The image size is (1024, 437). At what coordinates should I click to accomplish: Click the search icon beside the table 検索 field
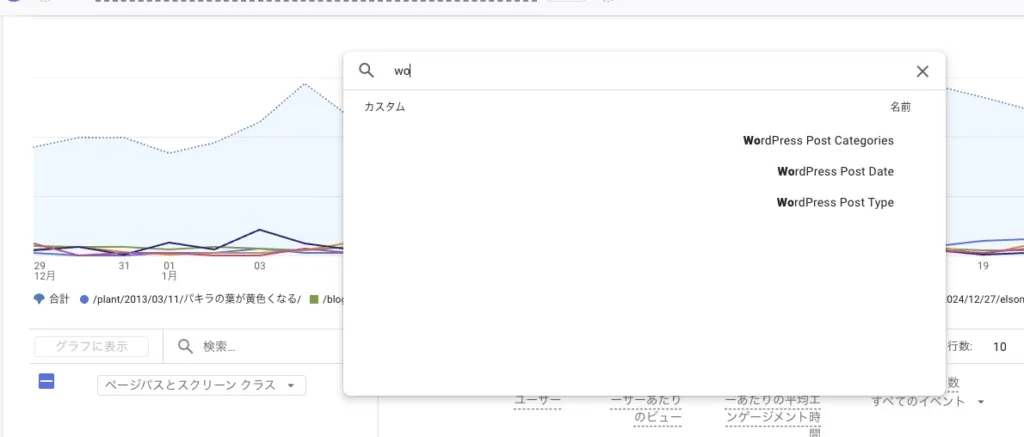[x=186, y=346]
